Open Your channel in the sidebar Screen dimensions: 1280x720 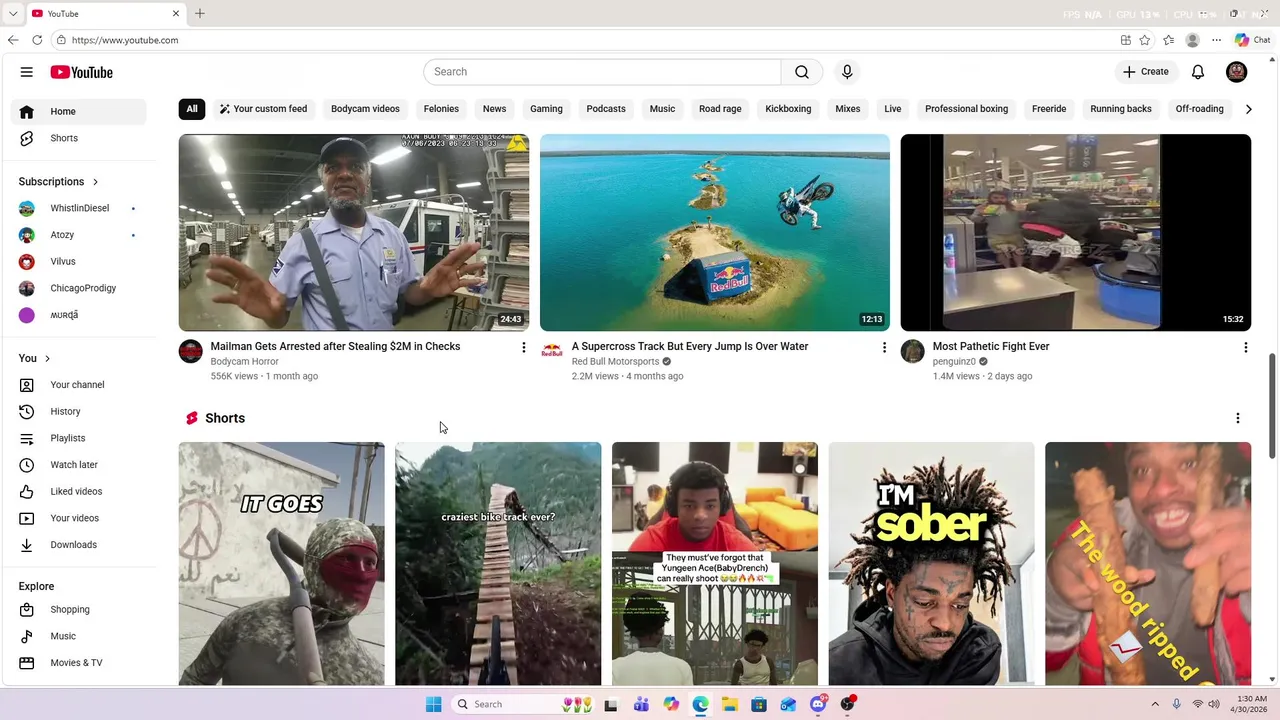(79, 385)
